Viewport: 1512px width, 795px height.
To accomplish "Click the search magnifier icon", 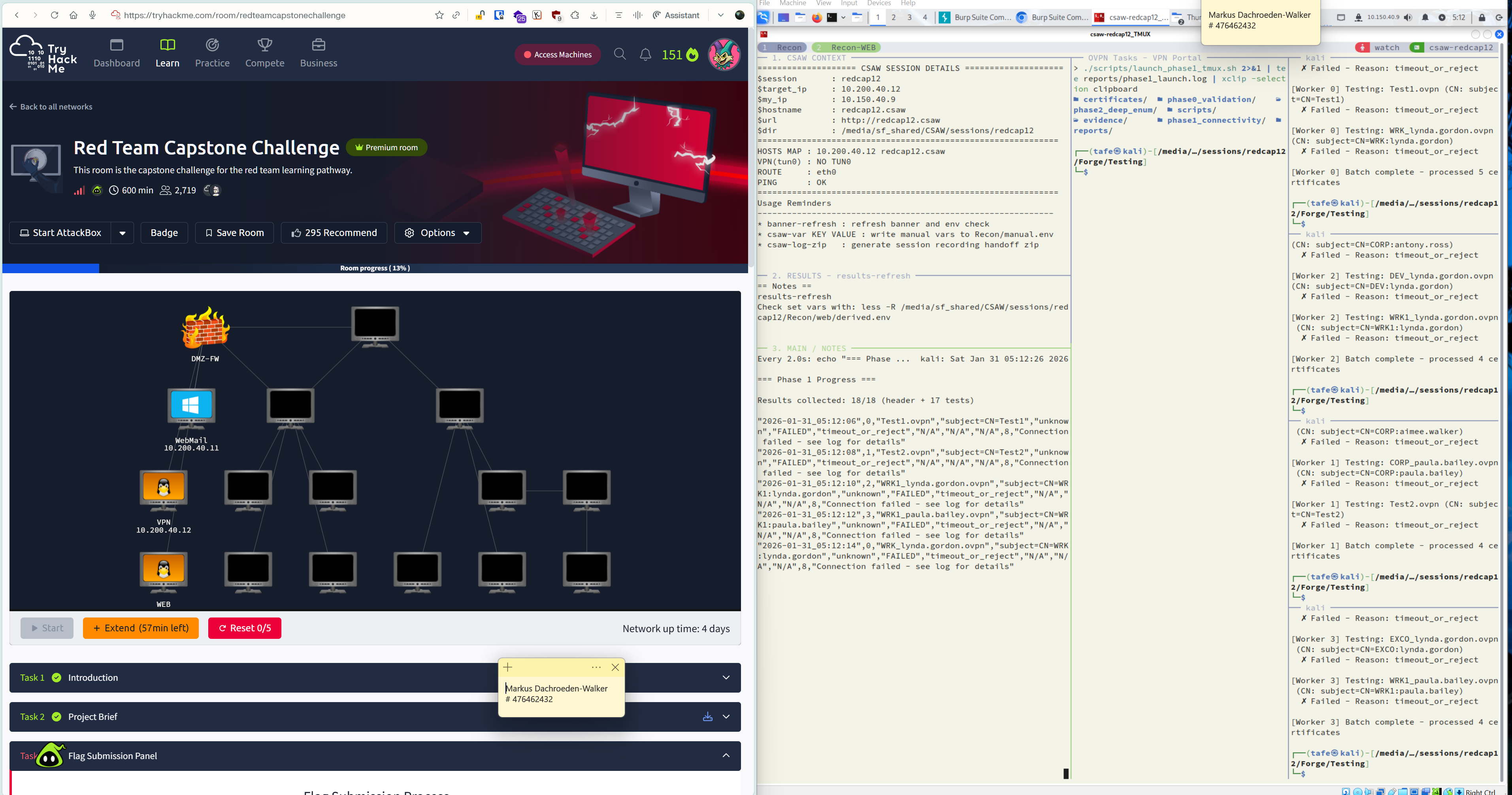I will pyautogui.click(x=620, y=55).
